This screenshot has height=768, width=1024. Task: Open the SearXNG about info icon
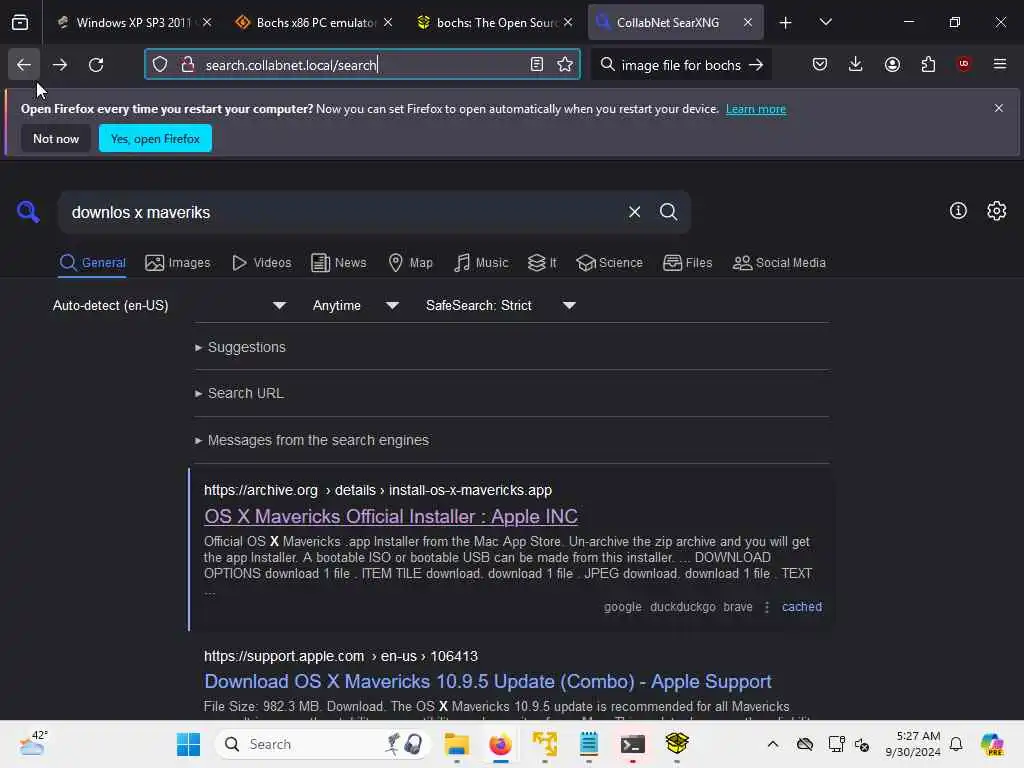(x=958, y=210)
